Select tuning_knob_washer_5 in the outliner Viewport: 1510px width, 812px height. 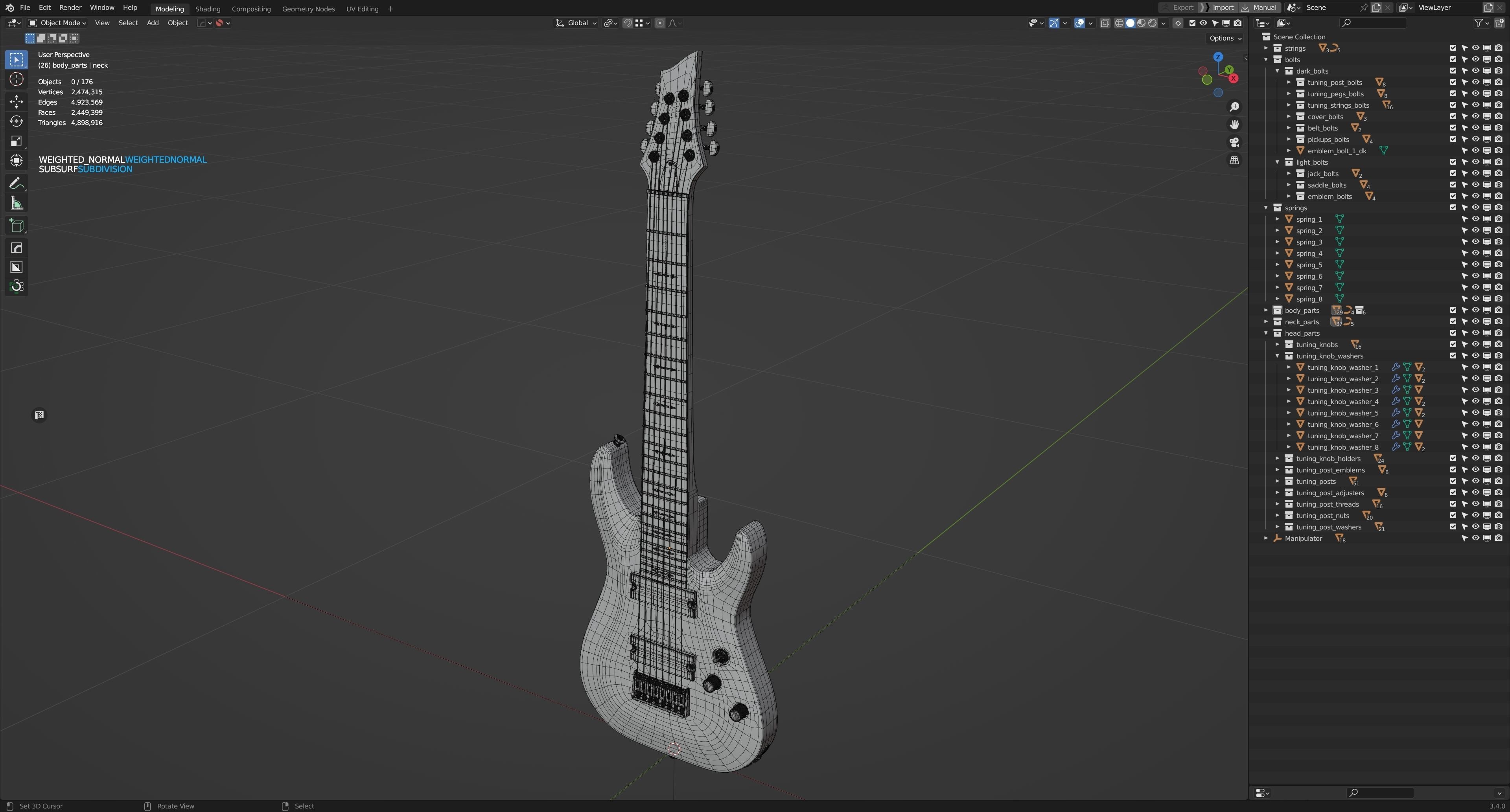(1343, 413)
